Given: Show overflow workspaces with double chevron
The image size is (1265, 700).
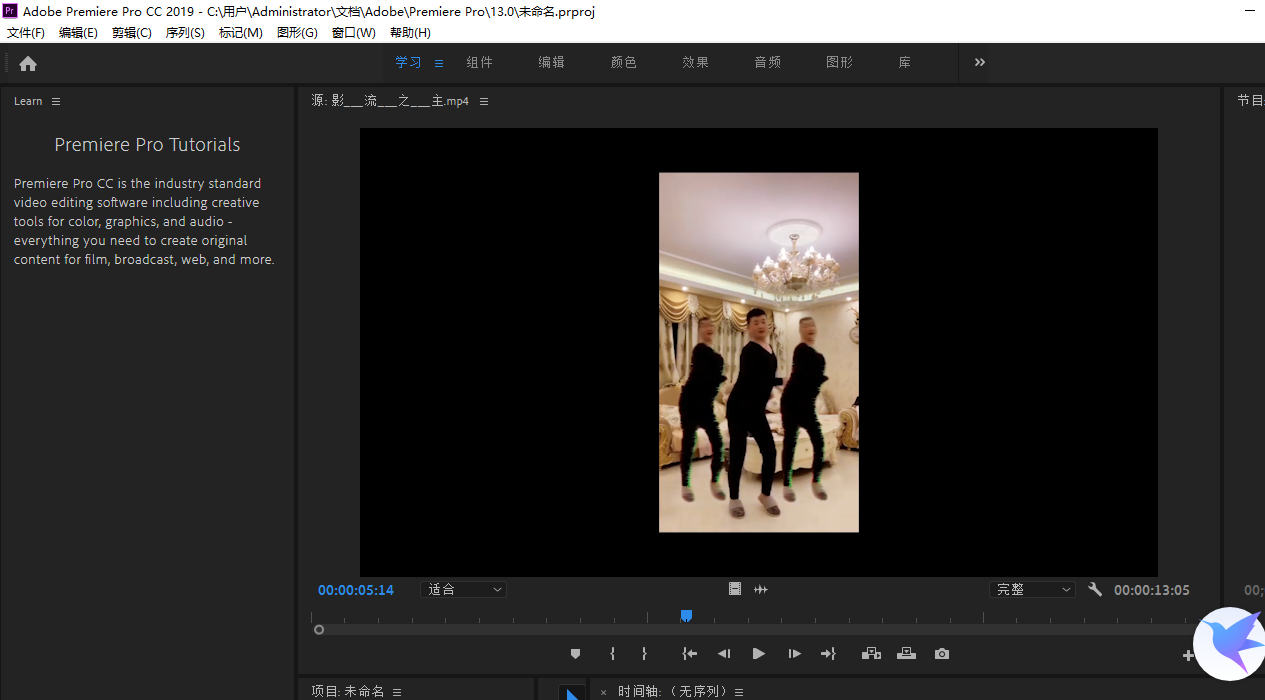Looking at the screenshot, I should pyautogui.click(x=980, y=62).
